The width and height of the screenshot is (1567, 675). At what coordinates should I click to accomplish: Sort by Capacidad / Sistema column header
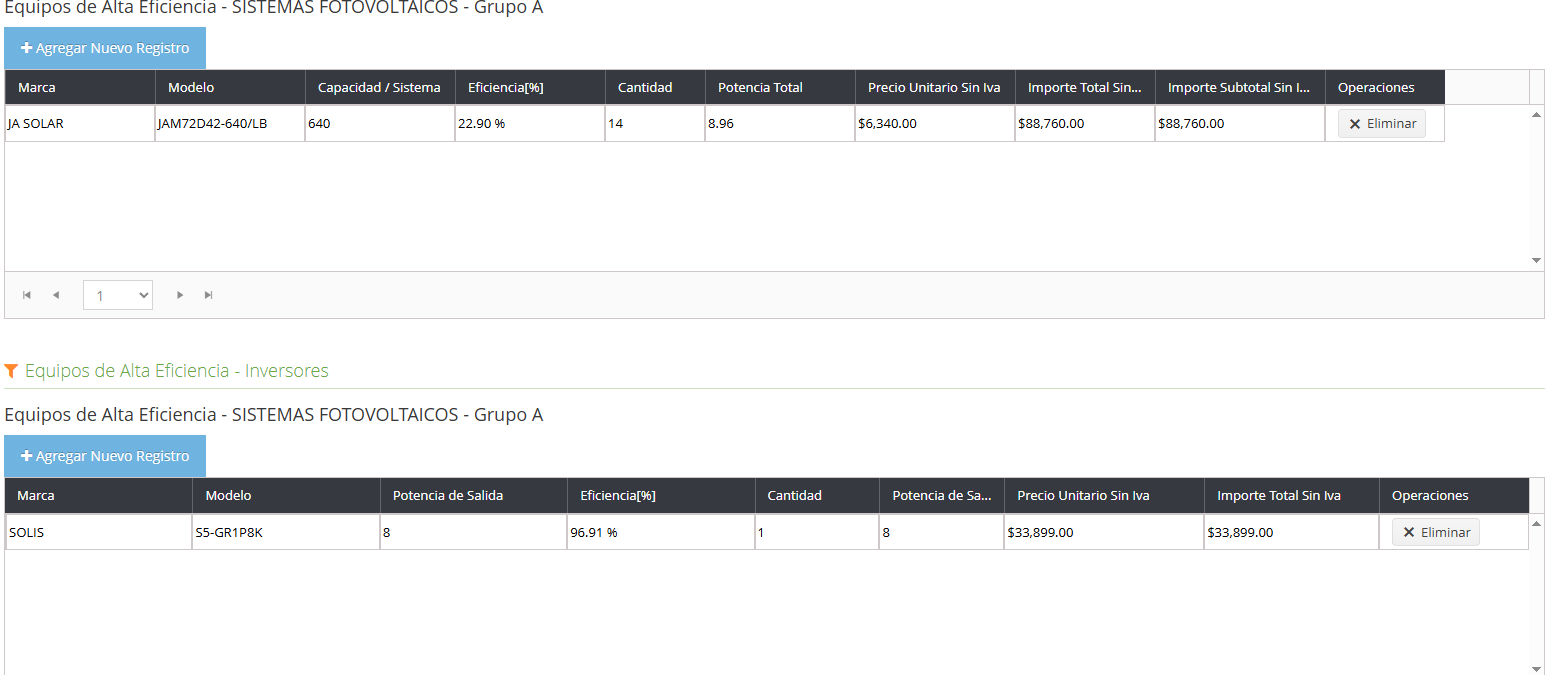click(x=379, y=87)
